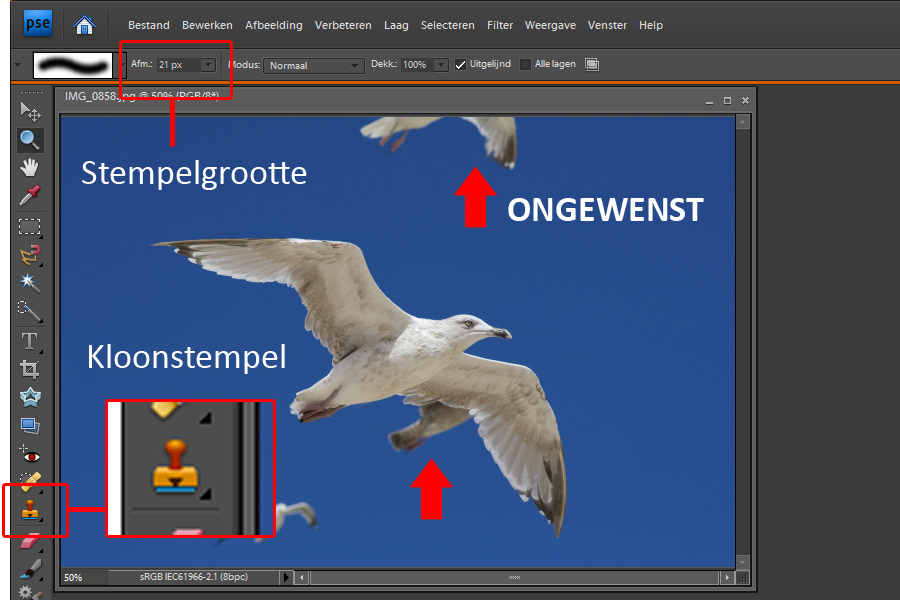
Task: Open the Bestand menu
Action: [x=149, y=25]
